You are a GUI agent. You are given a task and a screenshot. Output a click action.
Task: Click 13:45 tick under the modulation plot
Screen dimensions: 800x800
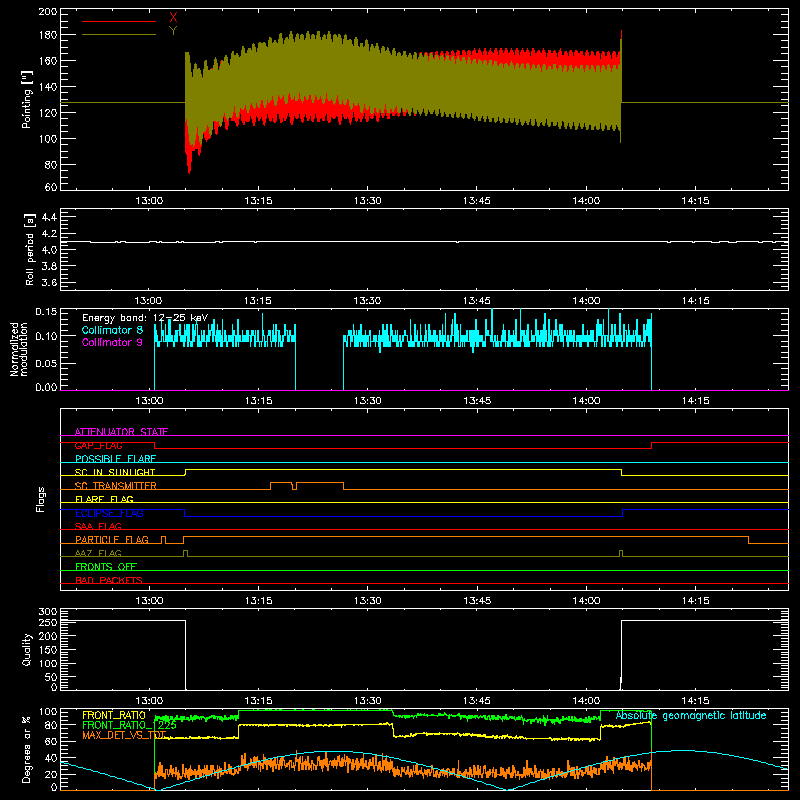[477, 401]
